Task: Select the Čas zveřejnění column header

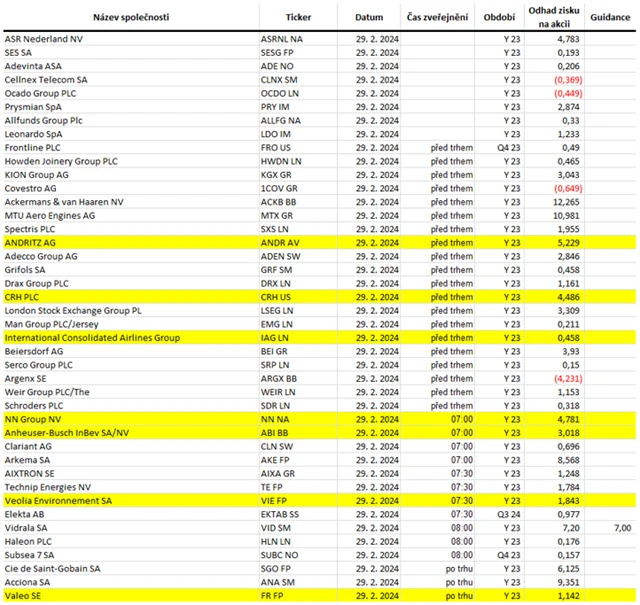Action: [435, 17]
